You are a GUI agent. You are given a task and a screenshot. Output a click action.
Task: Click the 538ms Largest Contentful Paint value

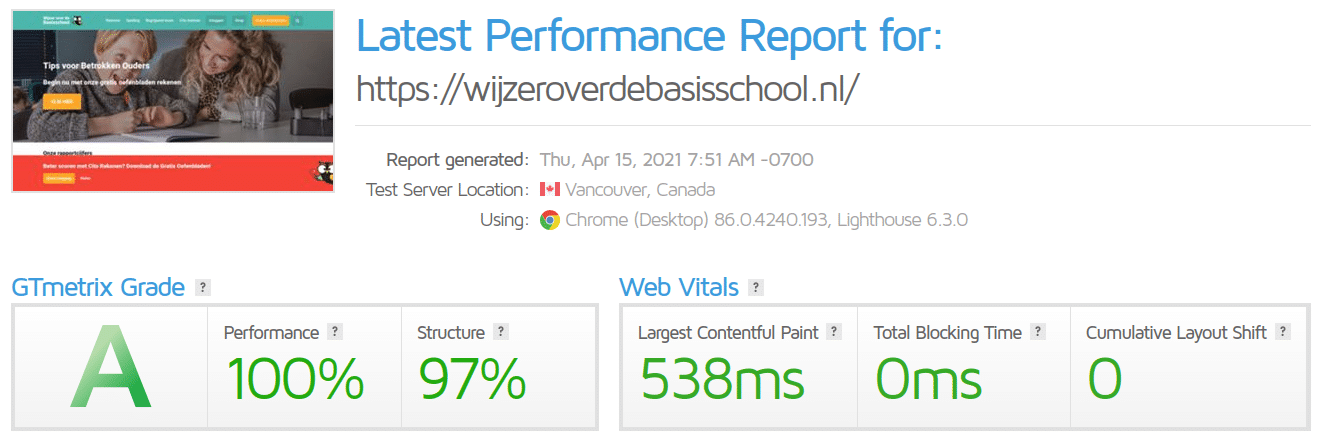722,380
